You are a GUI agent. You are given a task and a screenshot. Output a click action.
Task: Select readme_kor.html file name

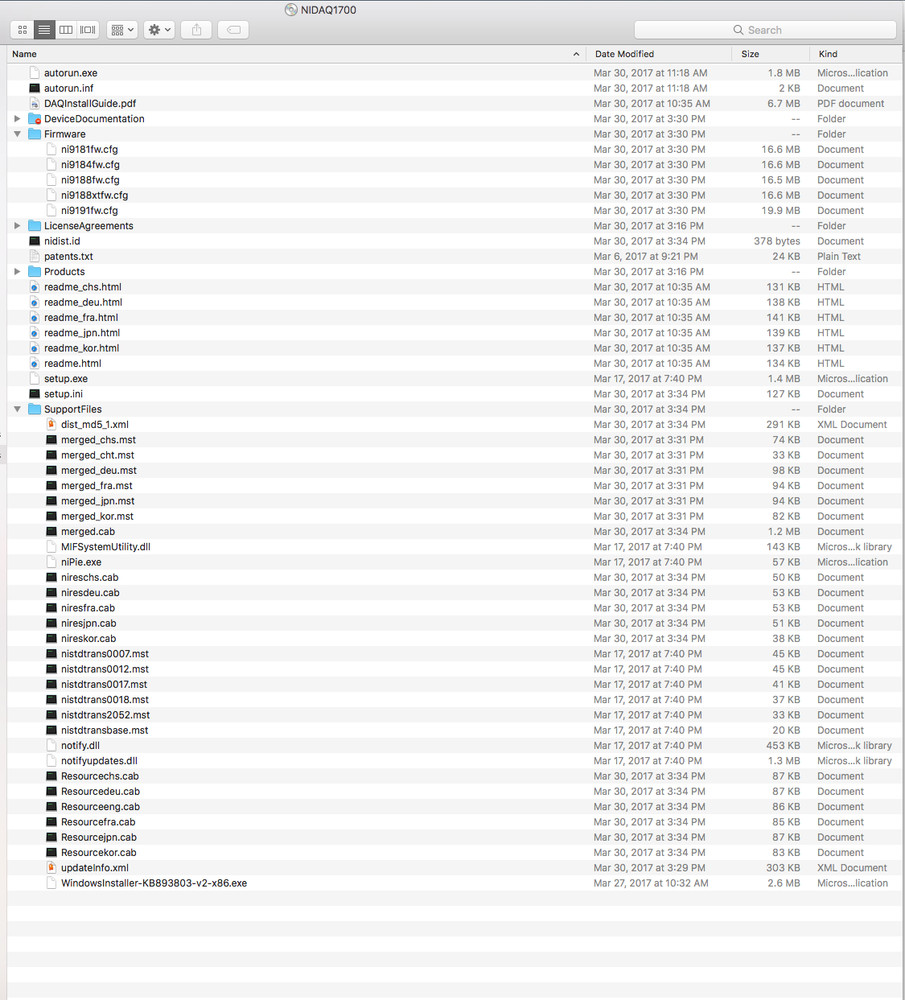click(82, 348)
